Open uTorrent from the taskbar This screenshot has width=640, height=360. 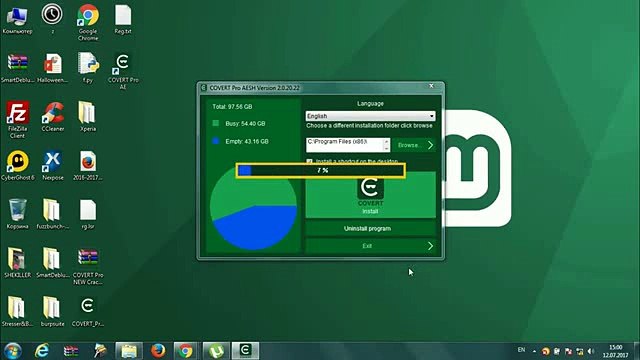(x=216, y=351)
